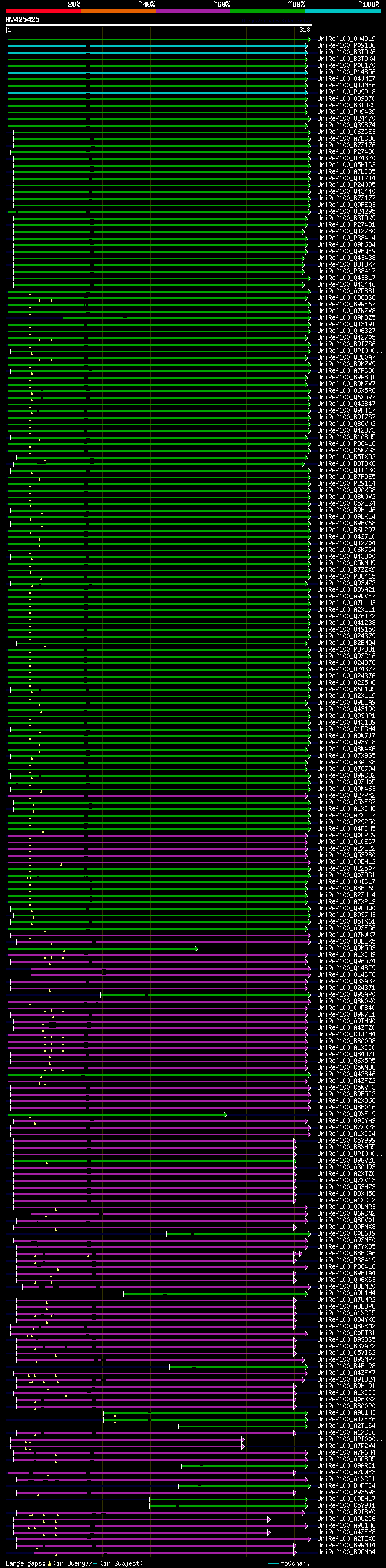Select label UniRef100_O24320
The image size is (386, 1568).
tap(346, 159)
